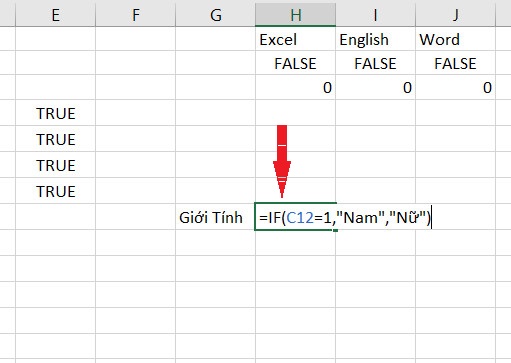Image resolution: width=511 pixels, height=363 pixels.
Task: Select the FALSE cell under Excel
Action: 296,63
